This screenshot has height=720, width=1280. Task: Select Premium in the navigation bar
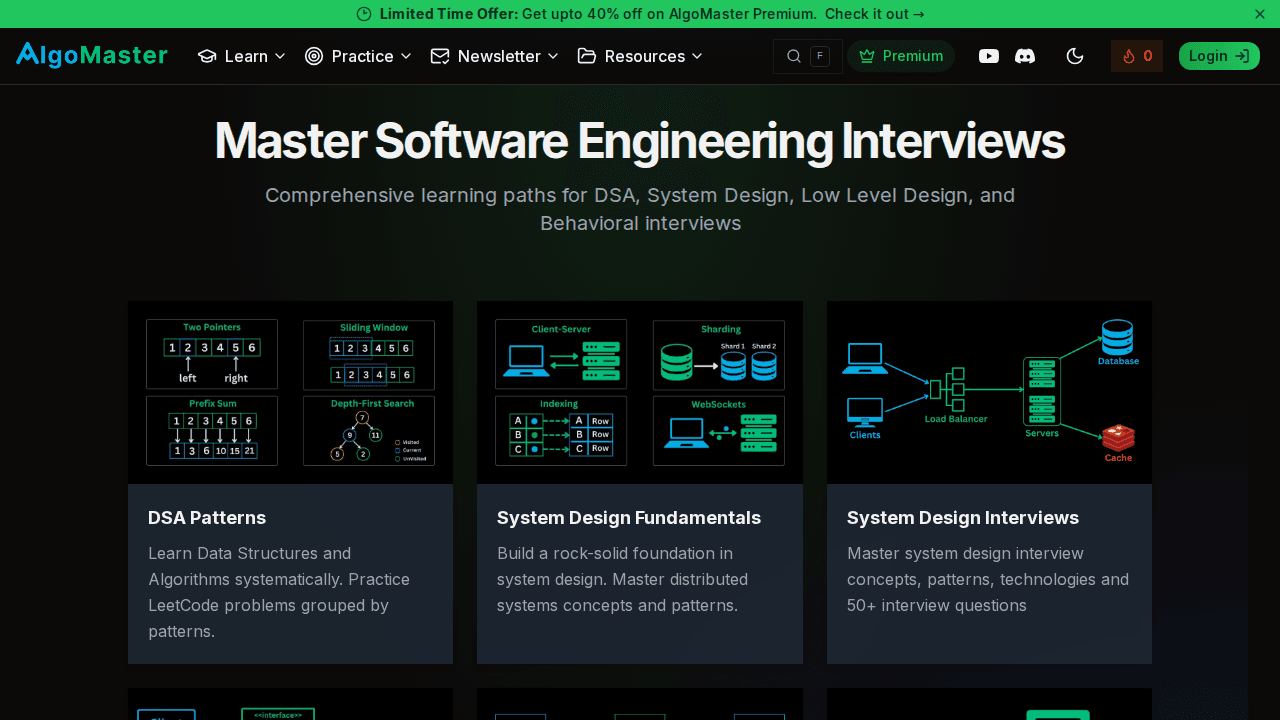[901, 56]
